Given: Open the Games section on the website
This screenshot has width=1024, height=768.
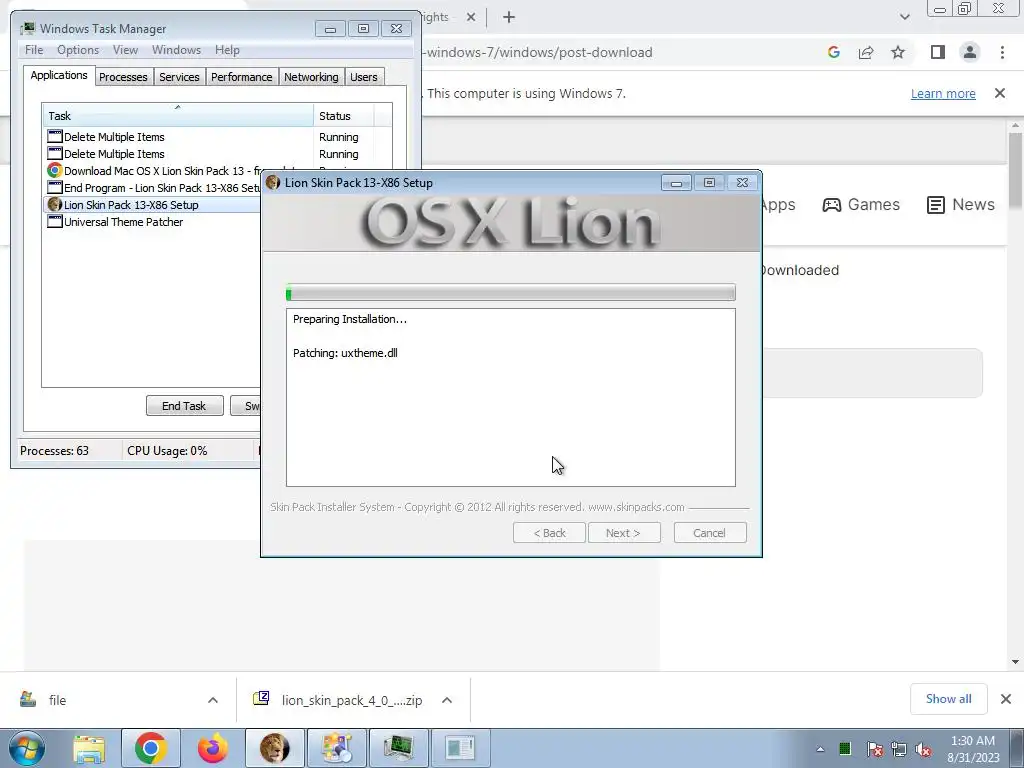Looking at the screenshot, I should tap(861, 204).
